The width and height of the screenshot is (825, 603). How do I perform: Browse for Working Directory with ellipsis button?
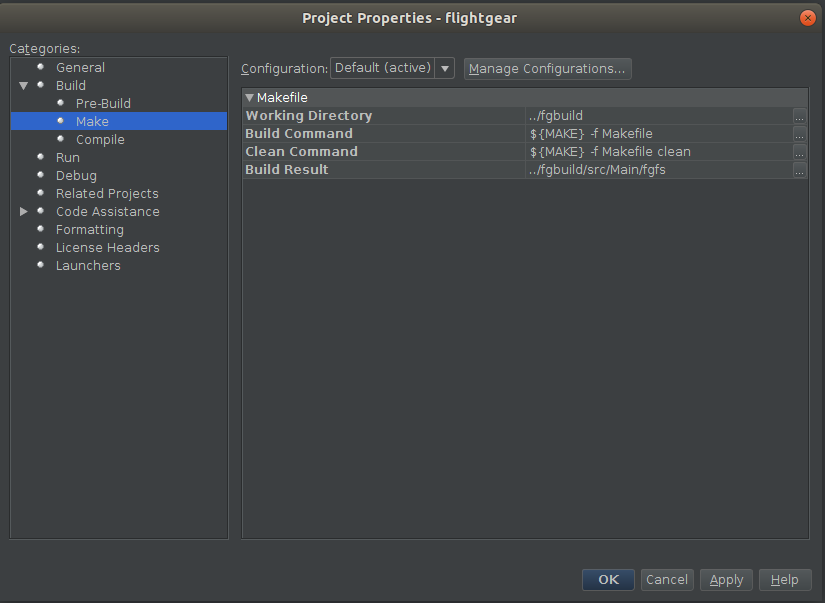tap(799, 116)
